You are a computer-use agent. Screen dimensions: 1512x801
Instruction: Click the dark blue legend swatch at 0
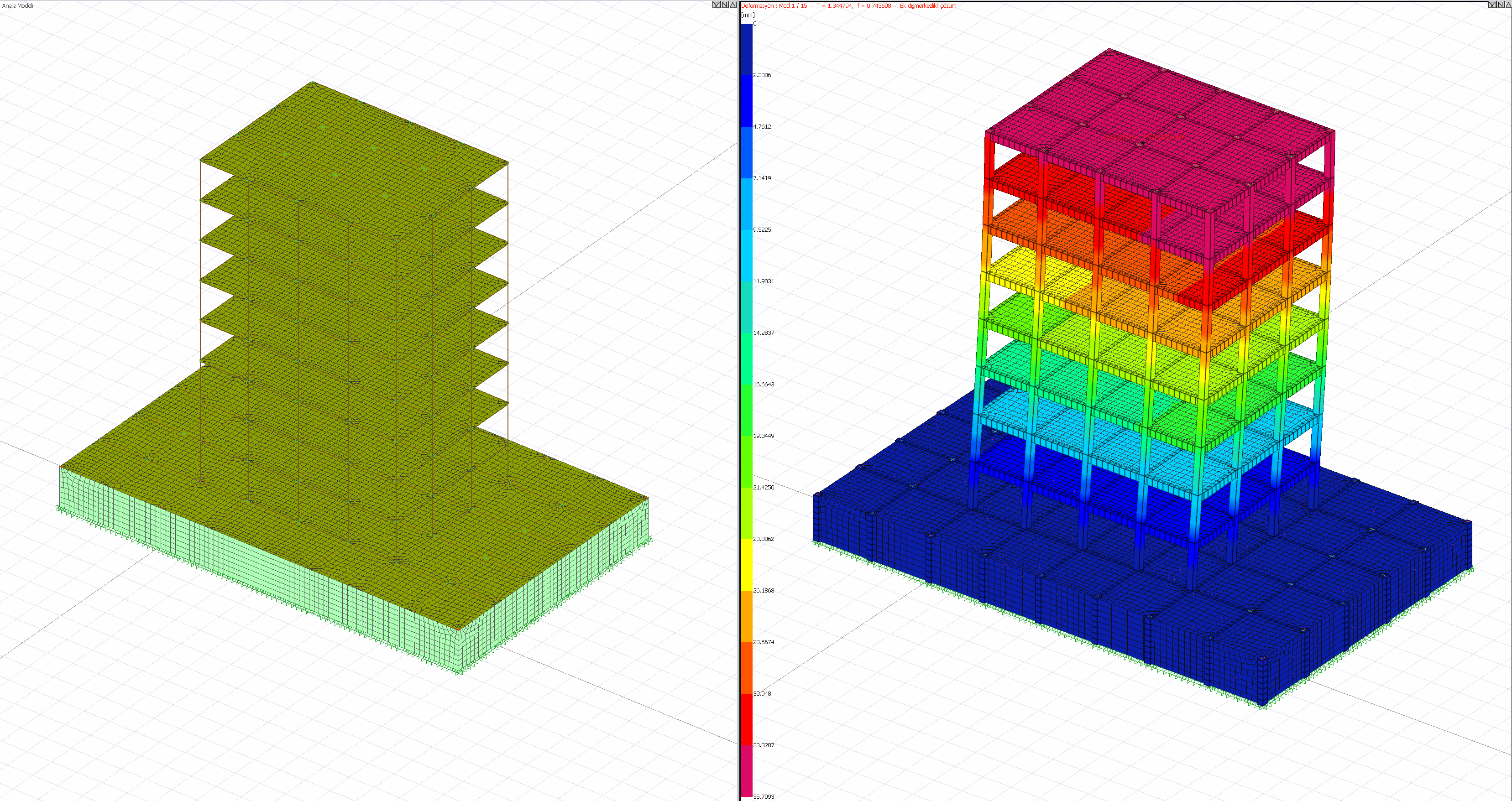pos(746,49)
